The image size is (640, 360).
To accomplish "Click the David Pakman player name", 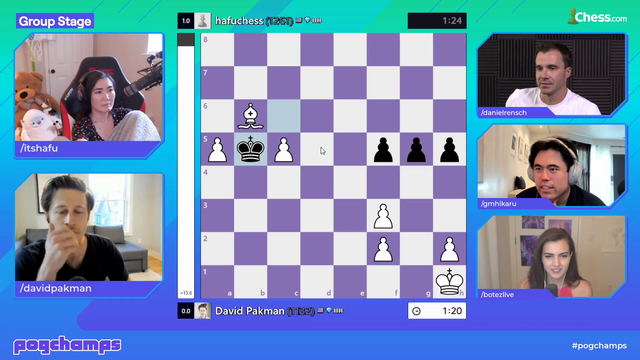I will [x=249, y=311].
